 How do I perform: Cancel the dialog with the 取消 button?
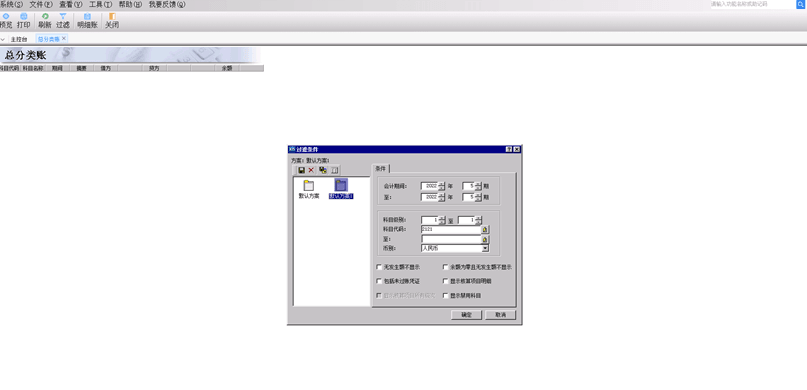pyautogui.click(x=500, y=315)
